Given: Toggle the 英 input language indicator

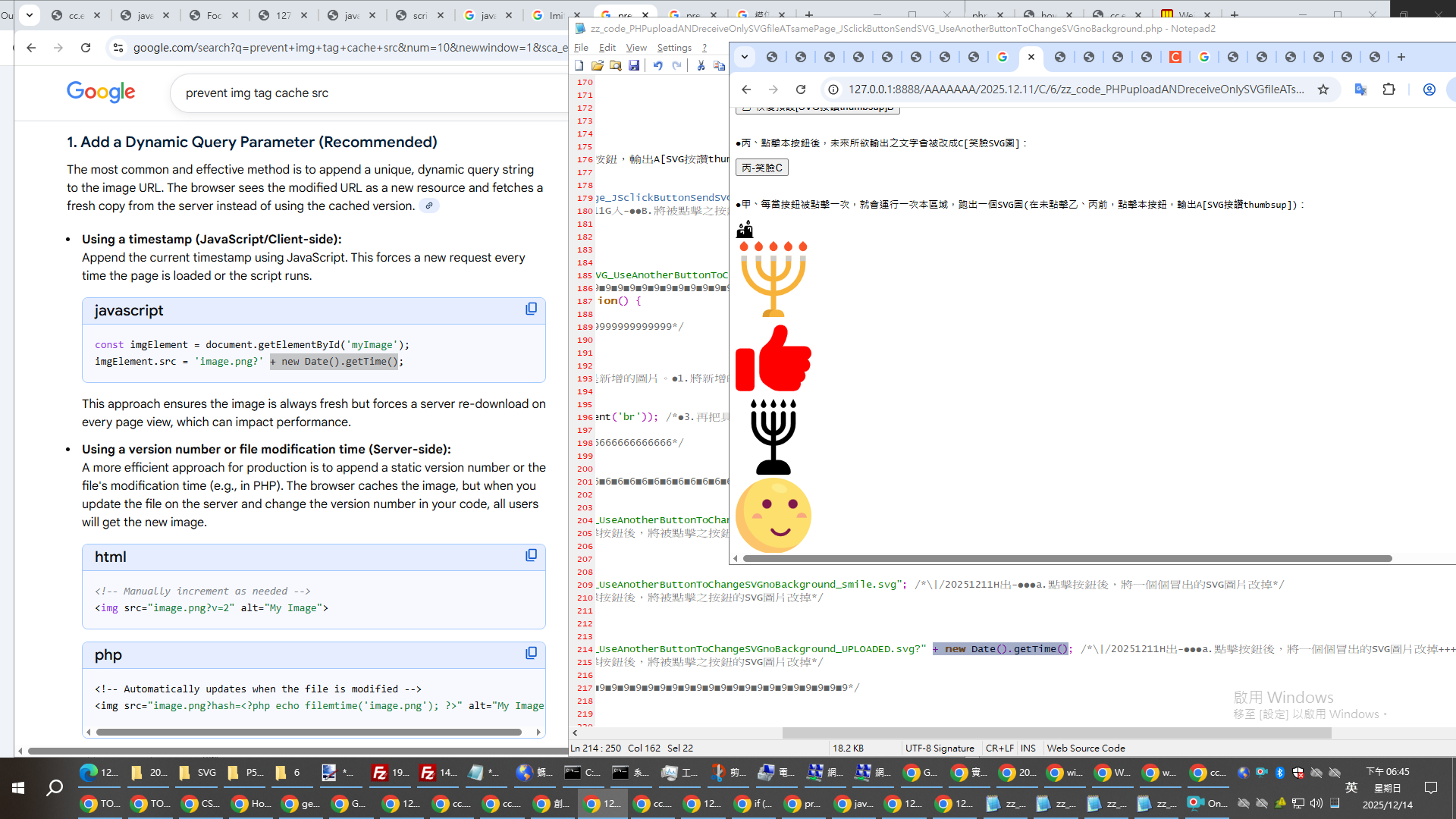Looking at the screenshot, I should 1351,788.
